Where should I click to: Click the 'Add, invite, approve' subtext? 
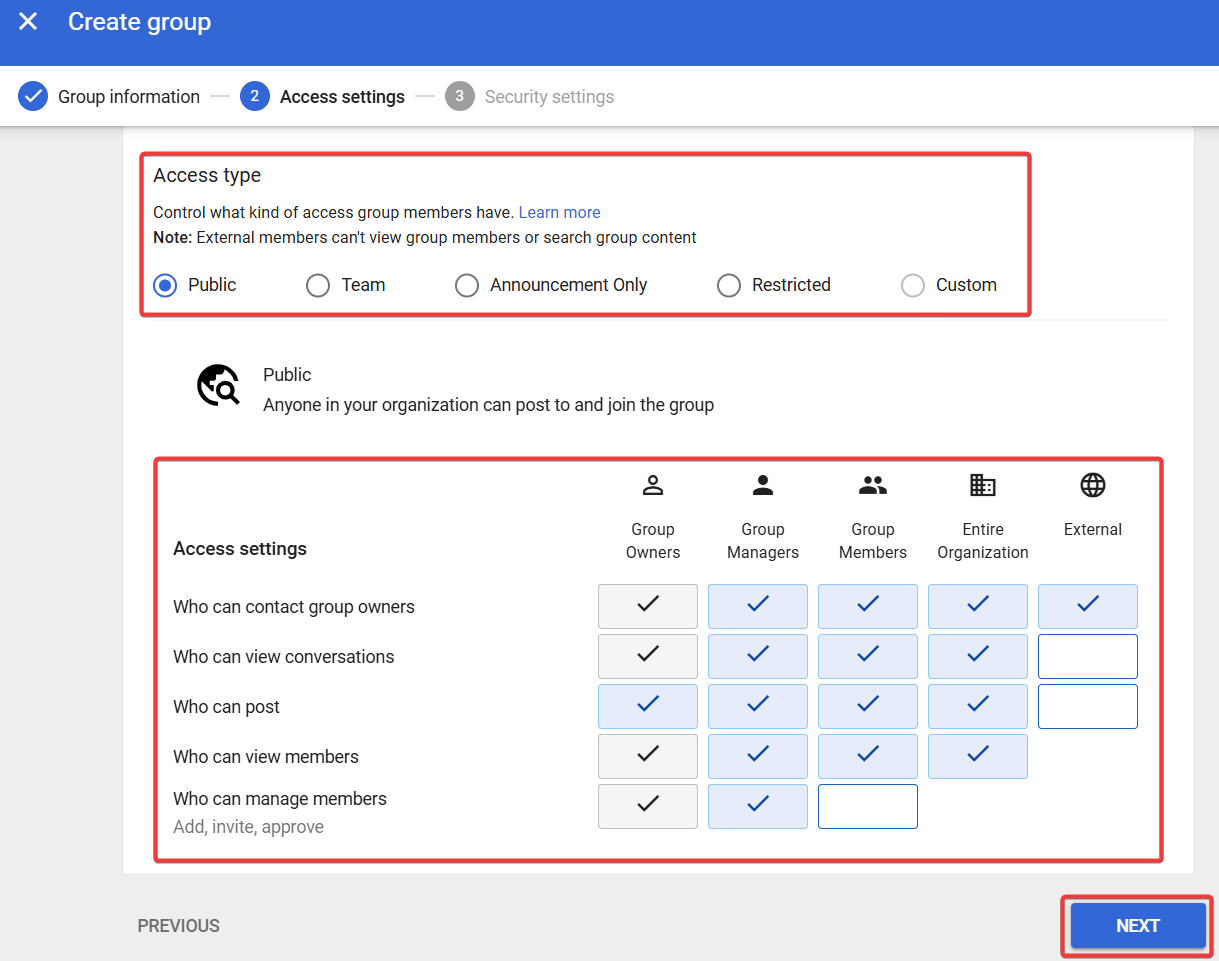point(248,827)
